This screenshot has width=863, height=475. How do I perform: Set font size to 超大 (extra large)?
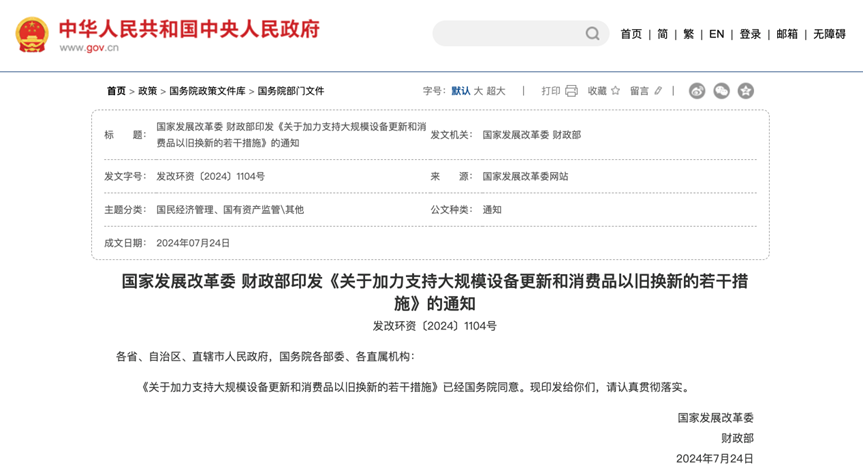[x=496, y=91]
